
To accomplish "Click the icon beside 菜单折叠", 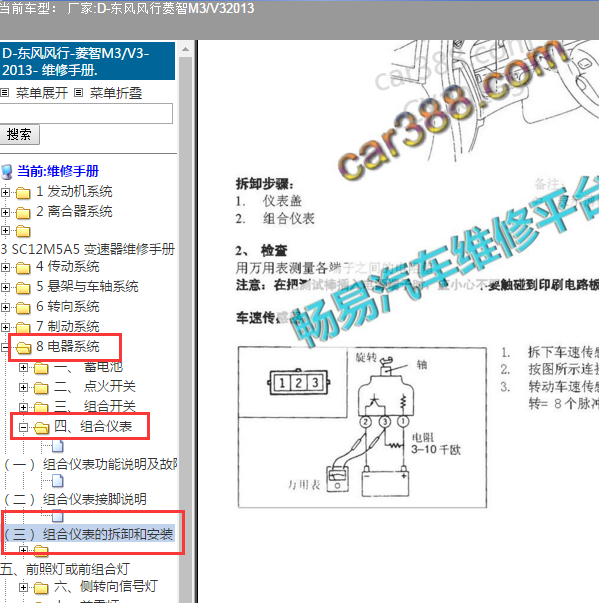I will 78,93.
